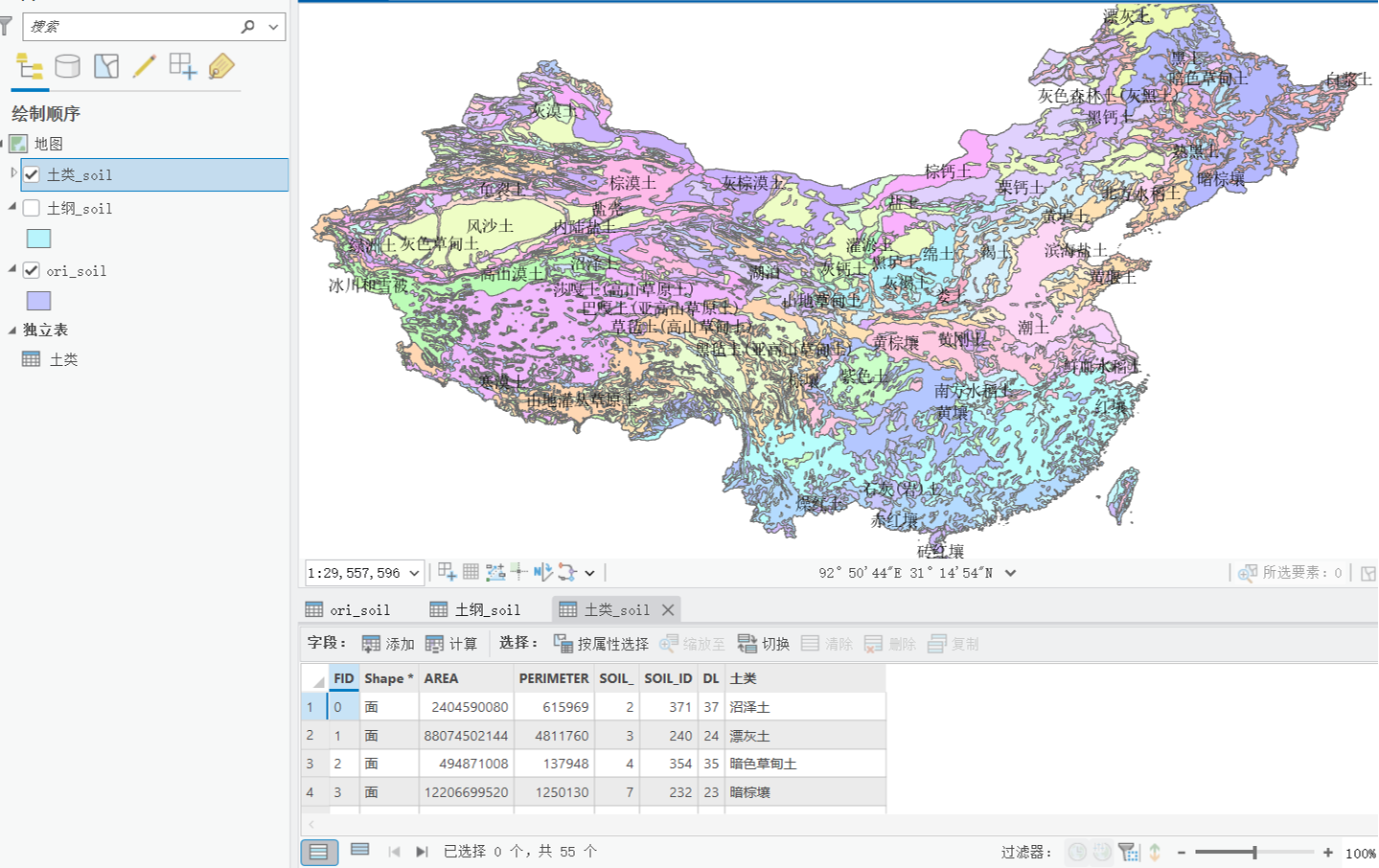Click the extent filter funnel icon
Image resolution: width=1379 pixels, height=868 pixels.
1128,852
